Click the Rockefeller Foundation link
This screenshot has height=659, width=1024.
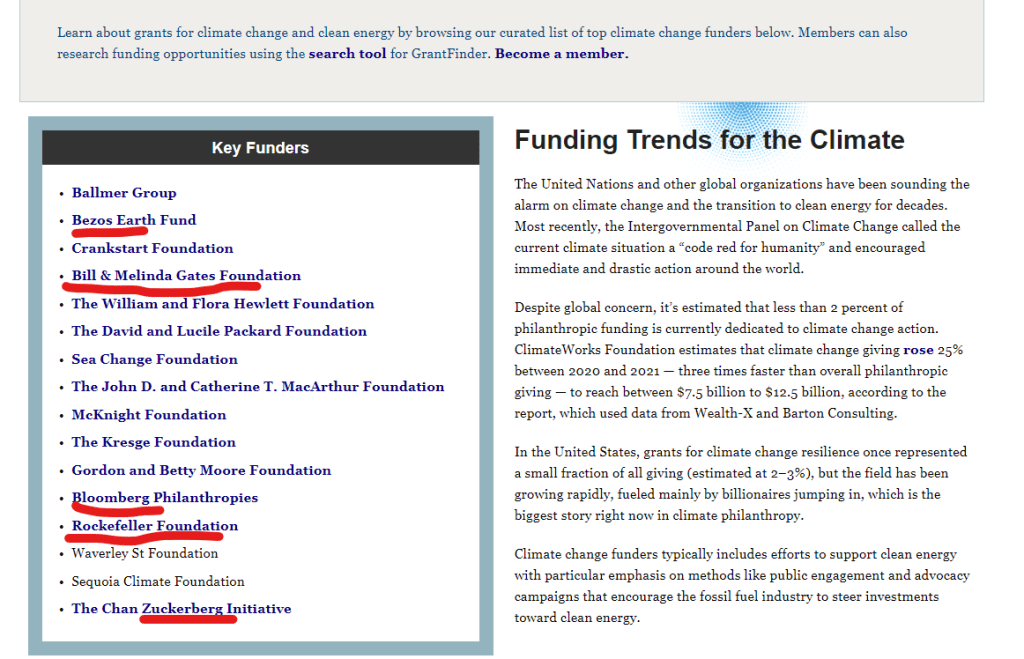pos(155,526)
